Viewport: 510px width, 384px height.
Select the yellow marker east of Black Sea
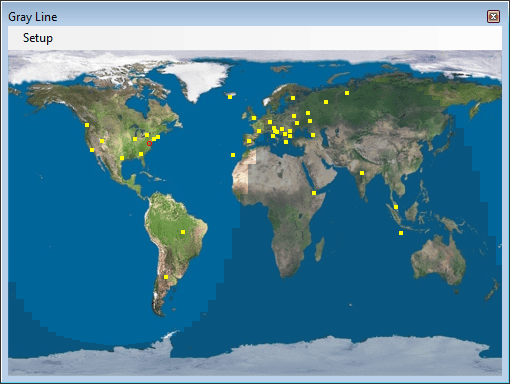[313, 135]
